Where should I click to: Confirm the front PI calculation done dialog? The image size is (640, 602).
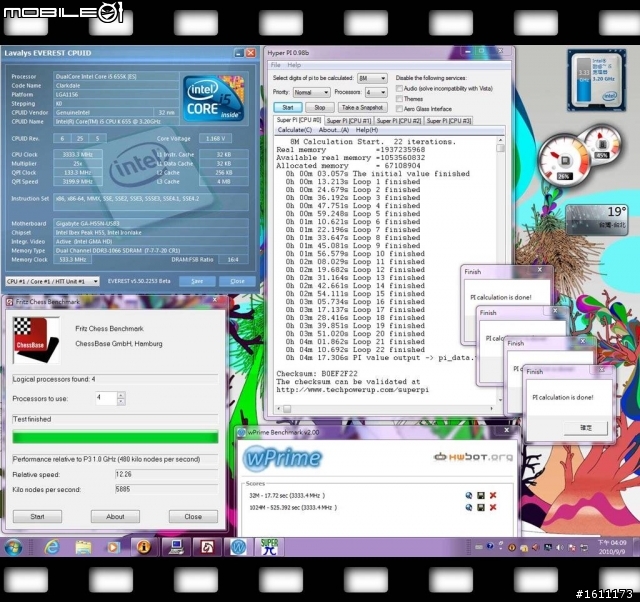point(586,428)
